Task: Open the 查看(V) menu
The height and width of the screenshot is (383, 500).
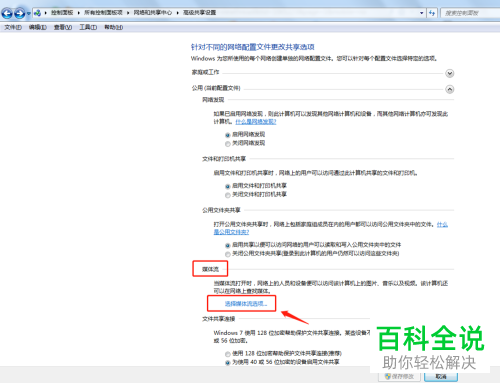Action: (x=63, y=27)
